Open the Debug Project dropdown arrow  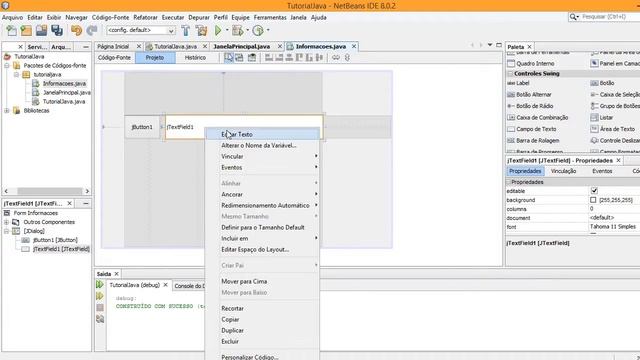pos(247,30)
